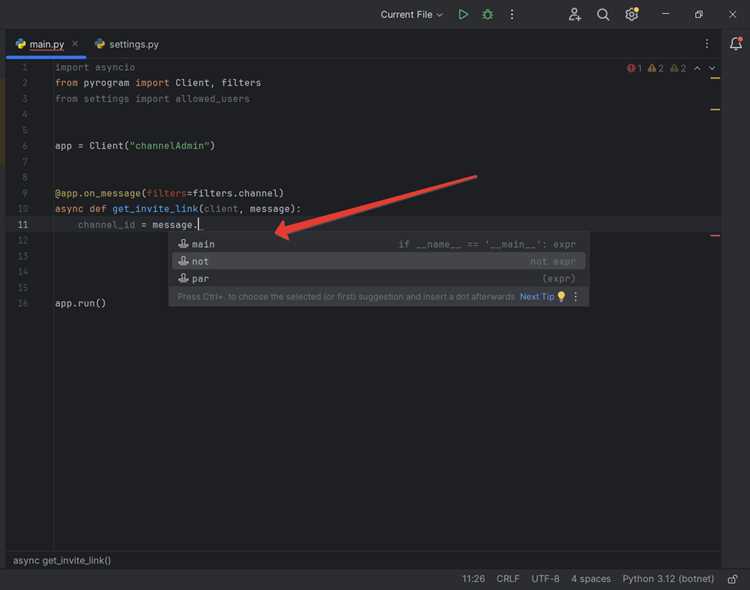Open Code With Me add-user icon
The height and width of the screenshot is (590, 750).
[574, 14]
